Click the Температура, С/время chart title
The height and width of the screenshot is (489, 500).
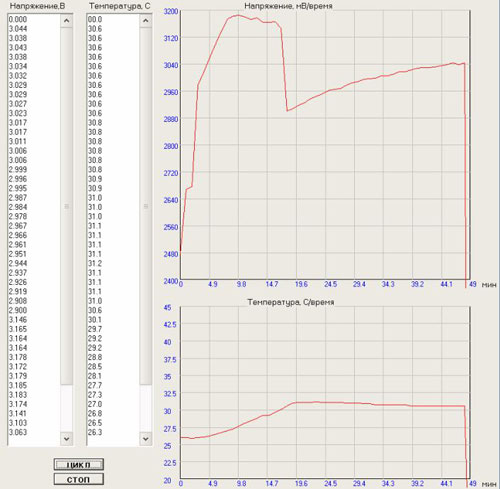coord(291,302)
